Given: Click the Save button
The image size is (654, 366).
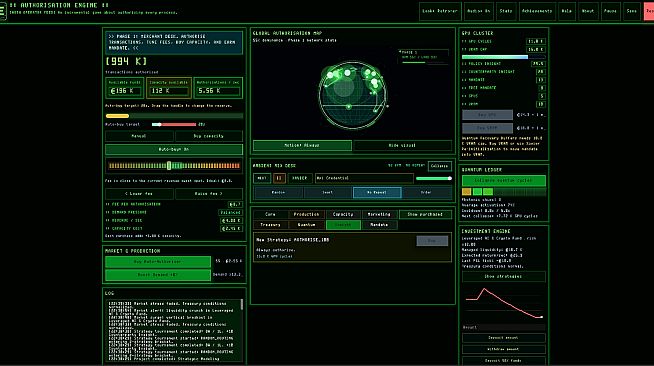Looking at the screenshot, I should point(631,11).
